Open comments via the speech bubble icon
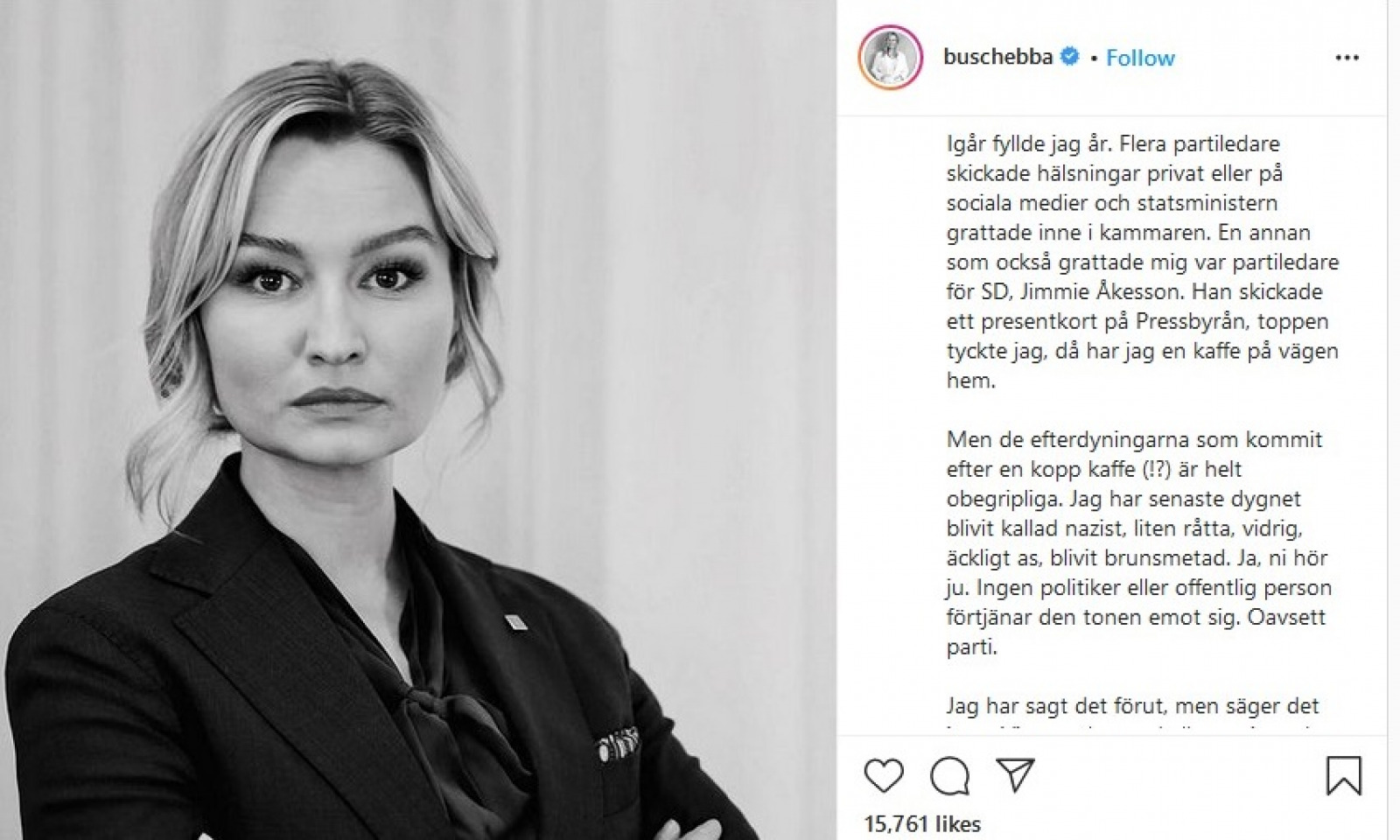1400x840 pixels. click(949, 775)
